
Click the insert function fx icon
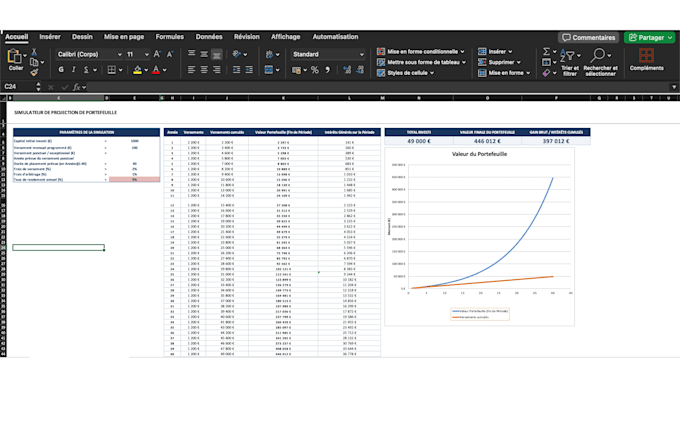[x=77, y=87]
